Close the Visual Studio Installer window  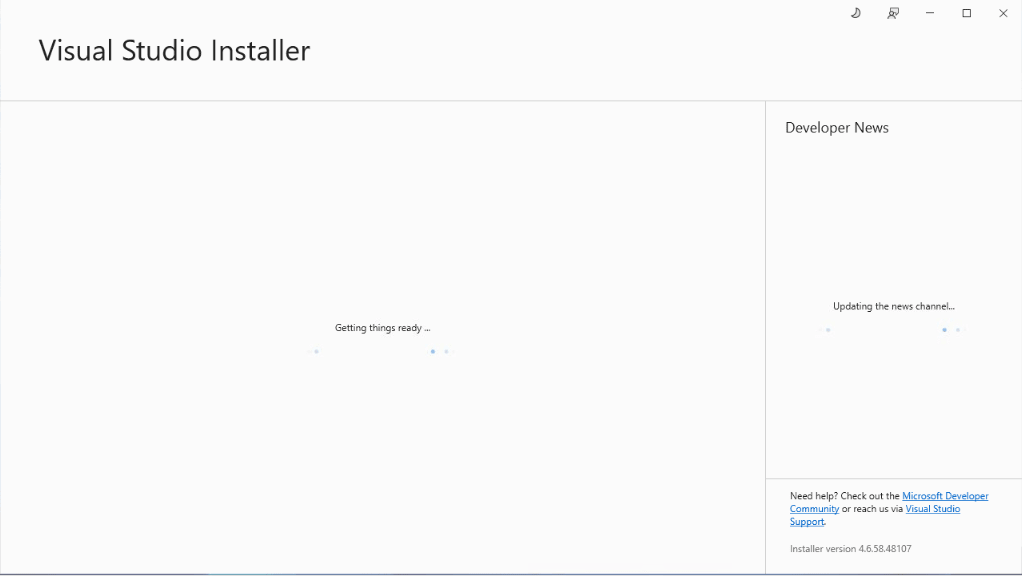click(1003, 13)
